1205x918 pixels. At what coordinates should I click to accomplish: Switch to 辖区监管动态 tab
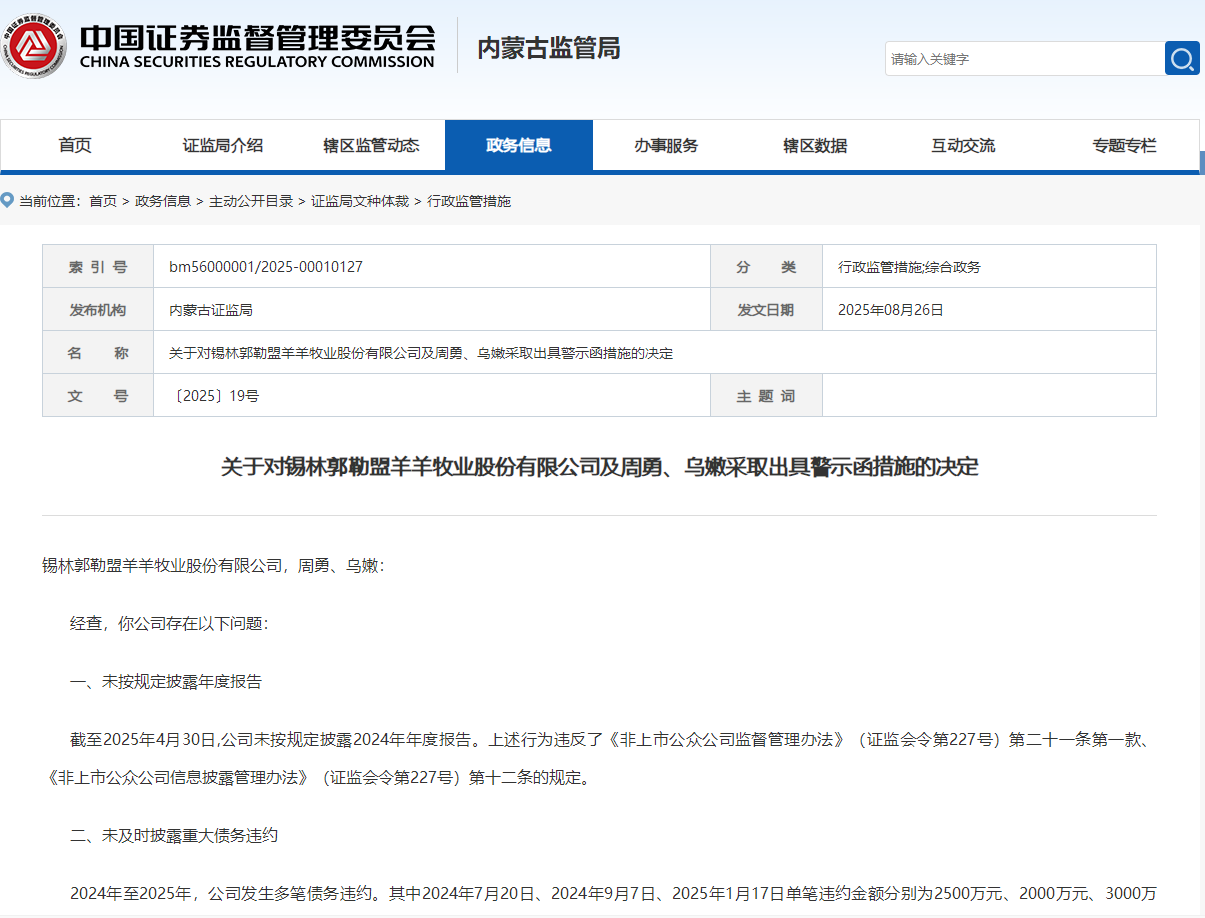(x=371, y=146)
